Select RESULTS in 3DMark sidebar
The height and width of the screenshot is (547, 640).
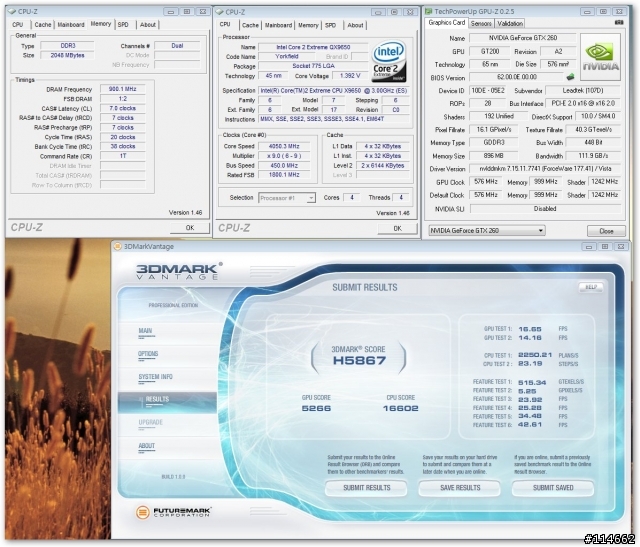coord(167,402)
